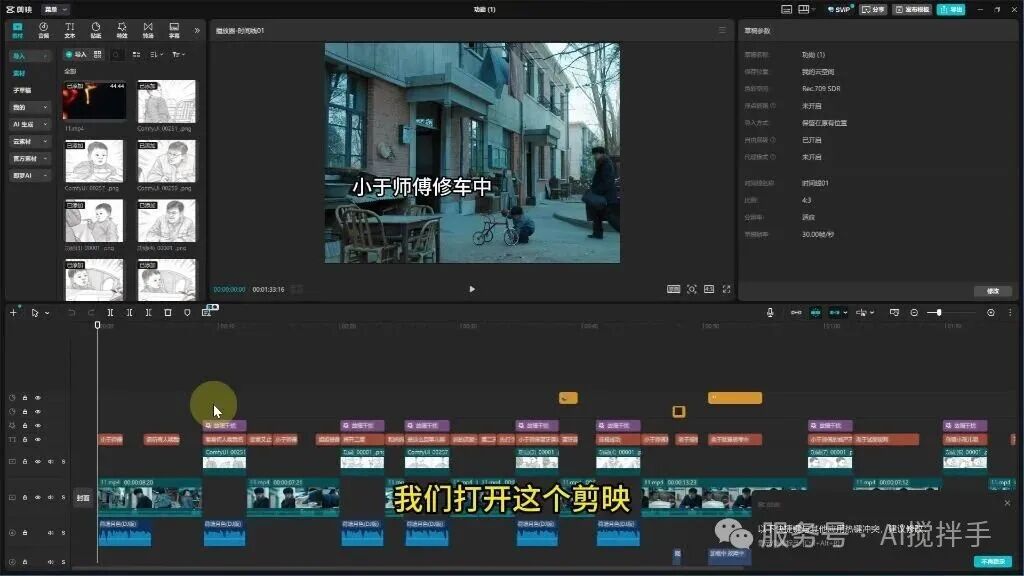Click the delete-left trim icon

pos(129,313)
